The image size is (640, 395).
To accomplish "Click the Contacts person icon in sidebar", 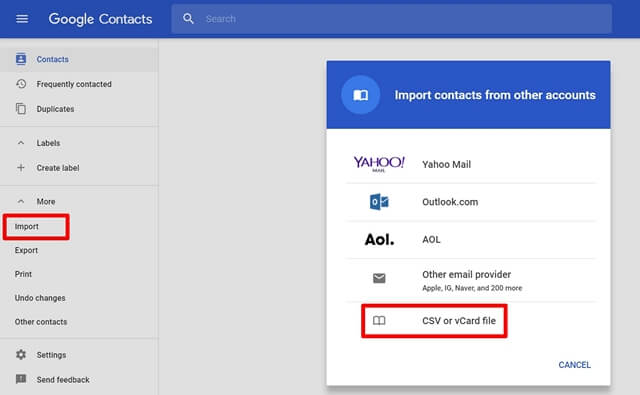I will 21,59.
